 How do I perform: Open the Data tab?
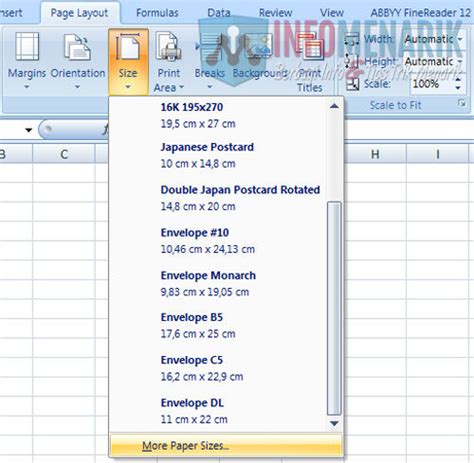pyautogui.click(x=219, y=13)
